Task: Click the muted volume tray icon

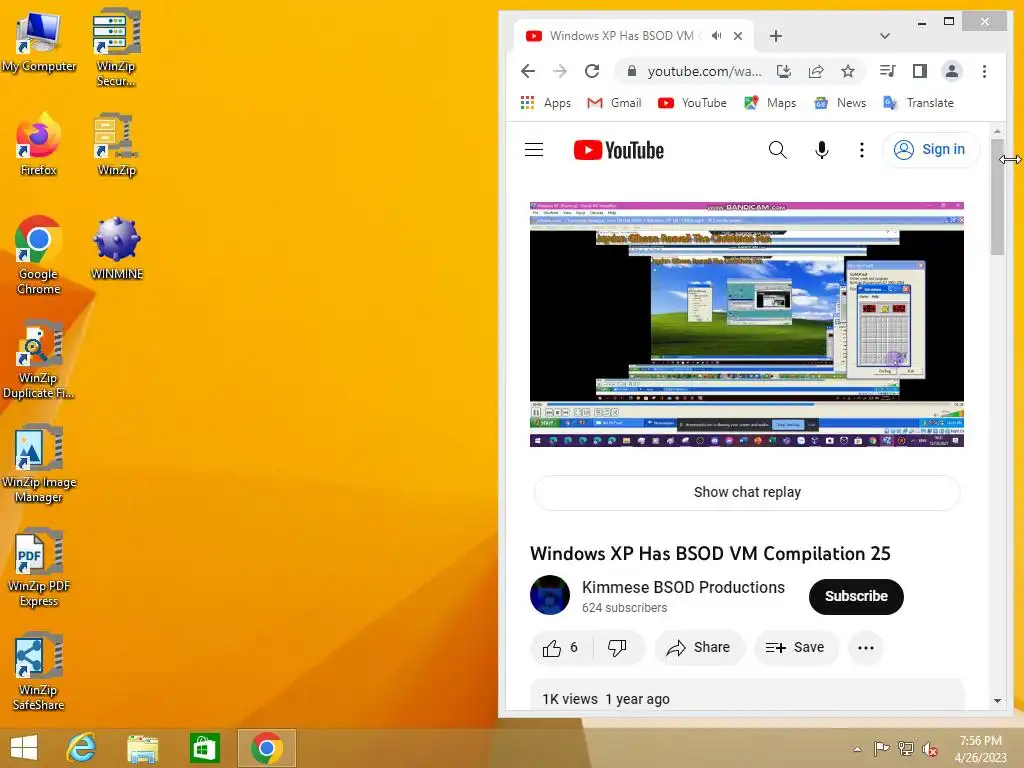Action: tap(929, 749)
